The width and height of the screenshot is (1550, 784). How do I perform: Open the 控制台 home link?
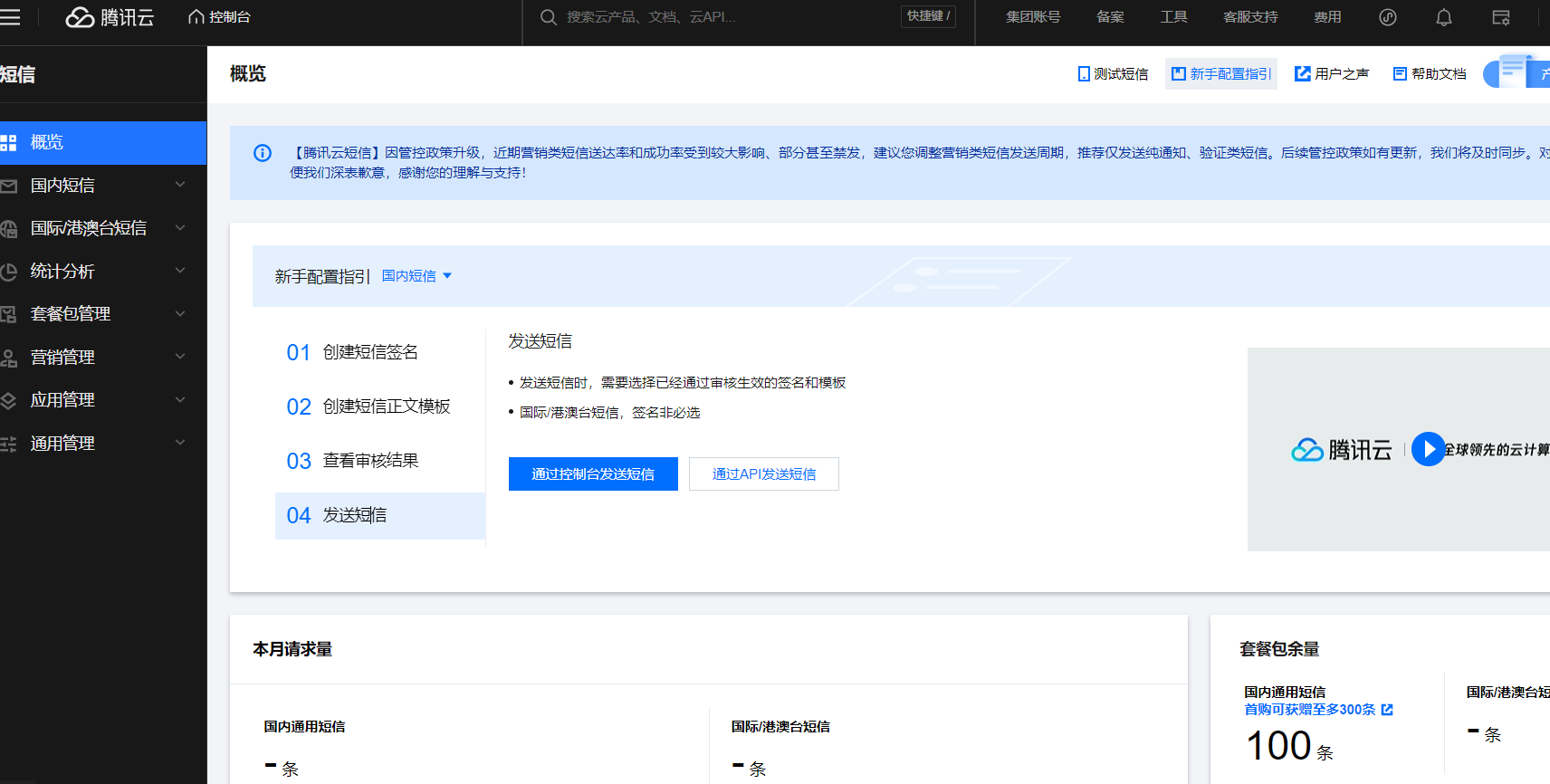[x=219, y=17]
